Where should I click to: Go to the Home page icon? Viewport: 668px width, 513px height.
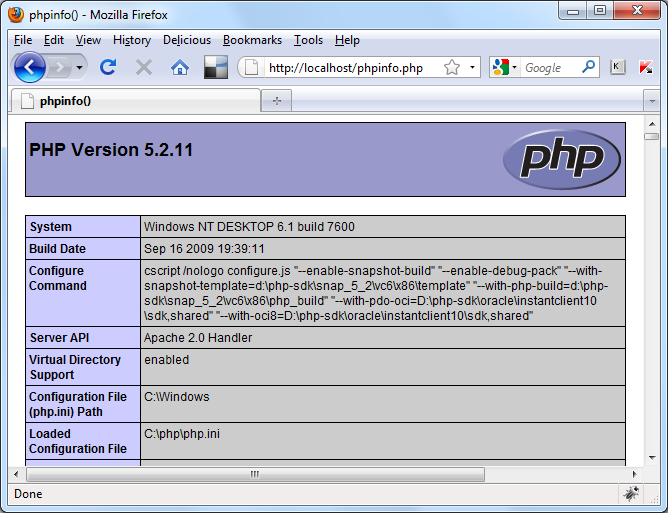(180, 67)
